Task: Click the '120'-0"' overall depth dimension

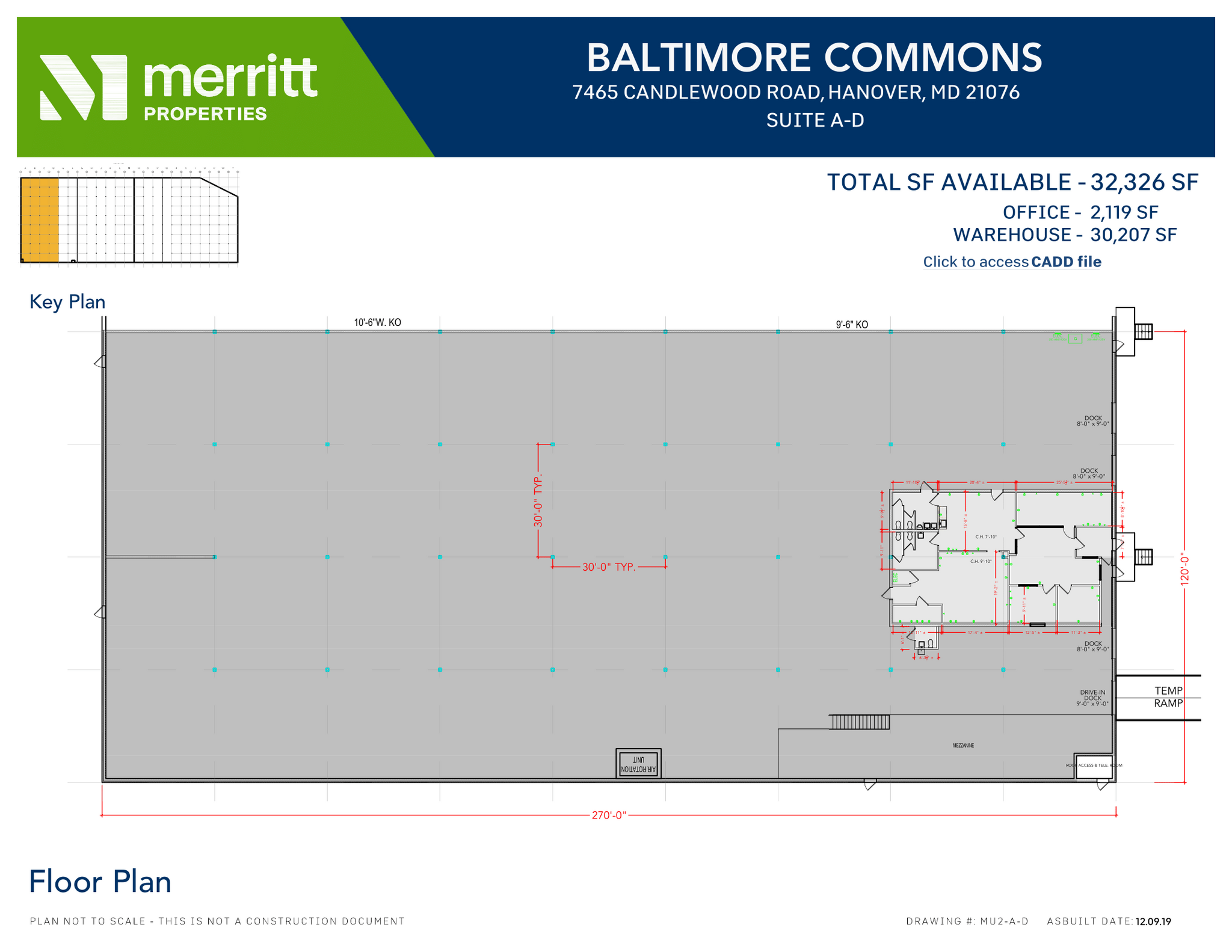Action: (1184, 569)
